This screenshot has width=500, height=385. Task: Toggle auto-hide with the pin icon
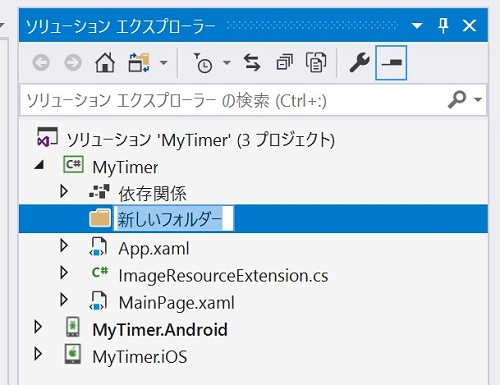(x=443, y=25)
